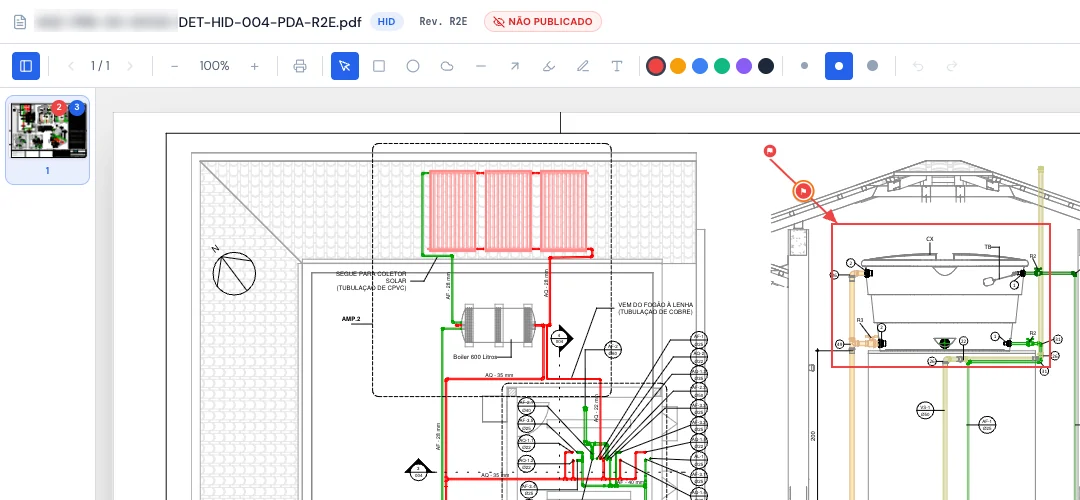The image size is (1080, 500).
Task: Select the rectangle annotation tool
Action: pos(379,66)
